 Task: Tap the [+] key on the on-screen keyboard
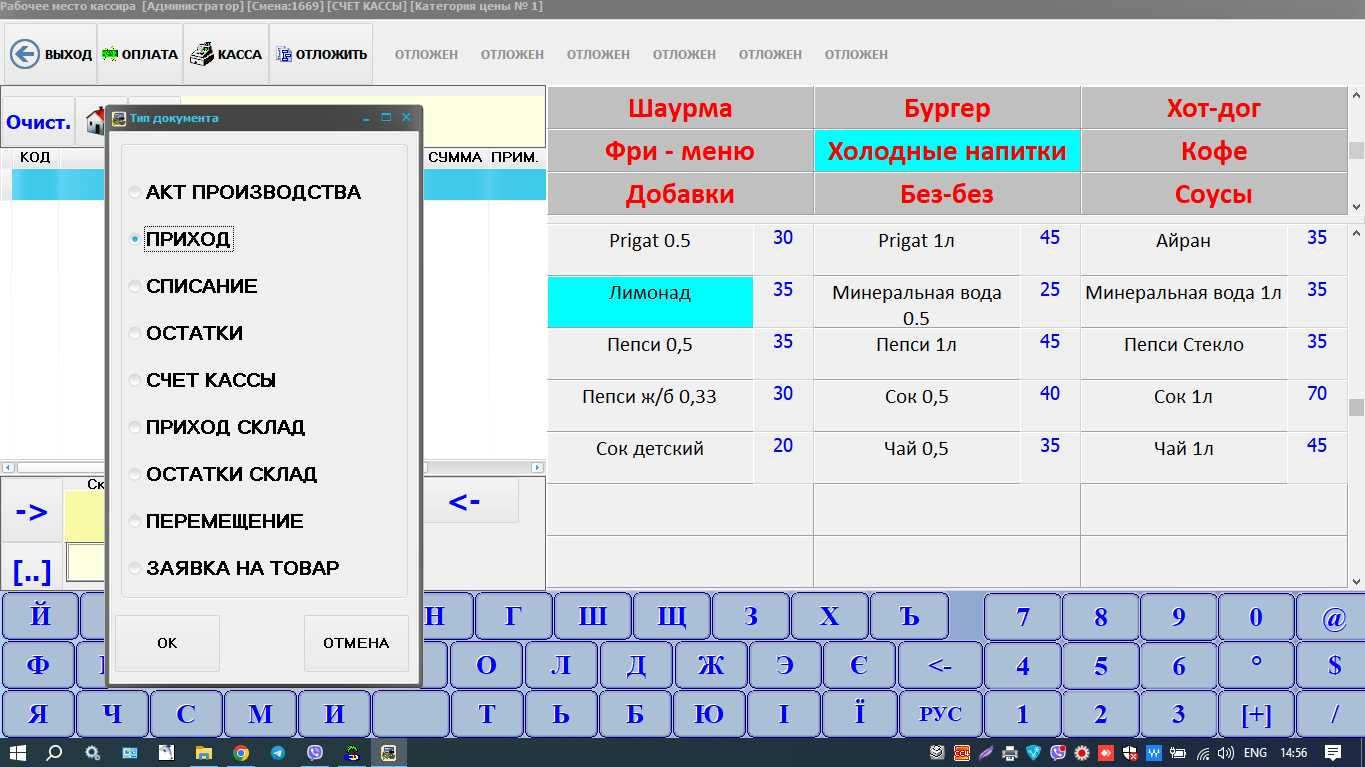pyautogui.click(x=1256, y=714)
